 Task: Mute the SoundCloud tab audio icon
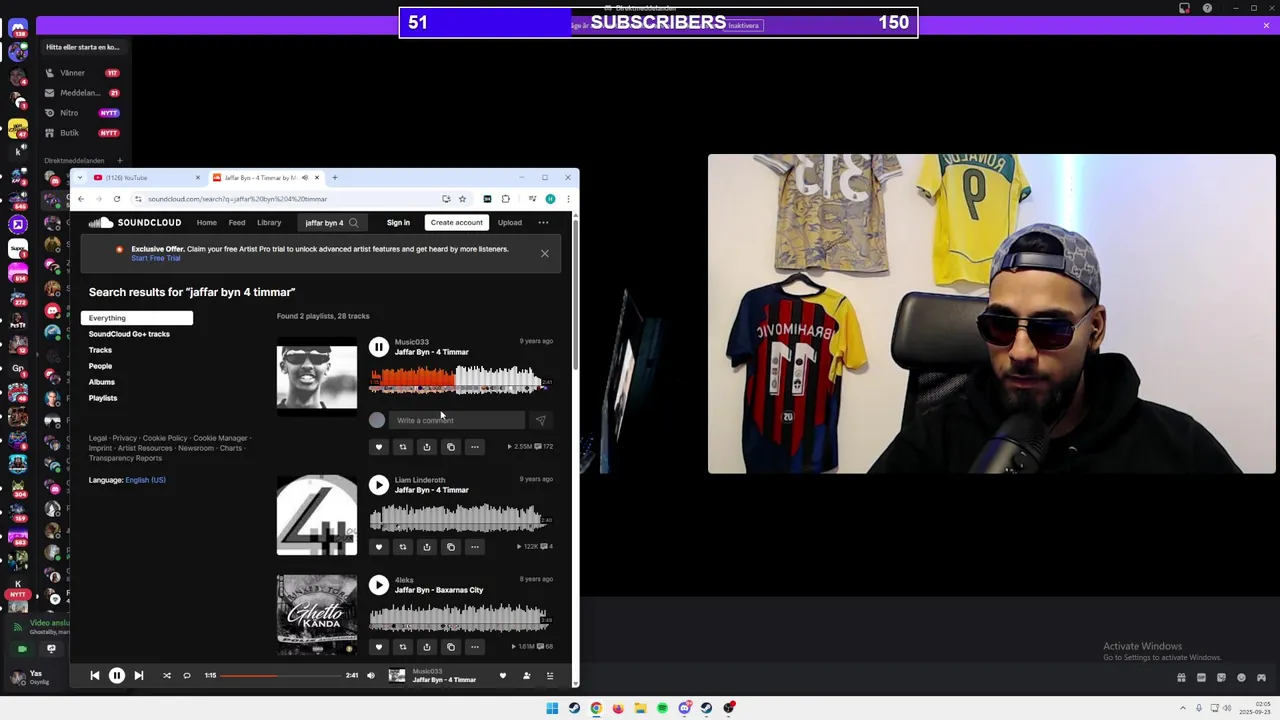[305, 178]
